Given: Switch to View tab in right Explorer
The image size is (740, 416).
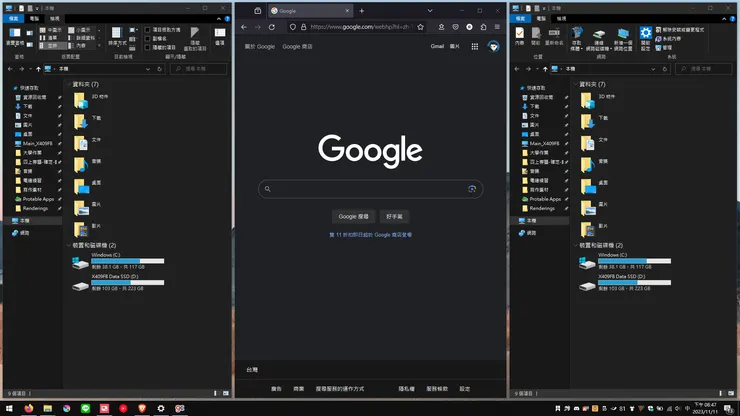Looking at the screenshot, I should tap(561, 18).
